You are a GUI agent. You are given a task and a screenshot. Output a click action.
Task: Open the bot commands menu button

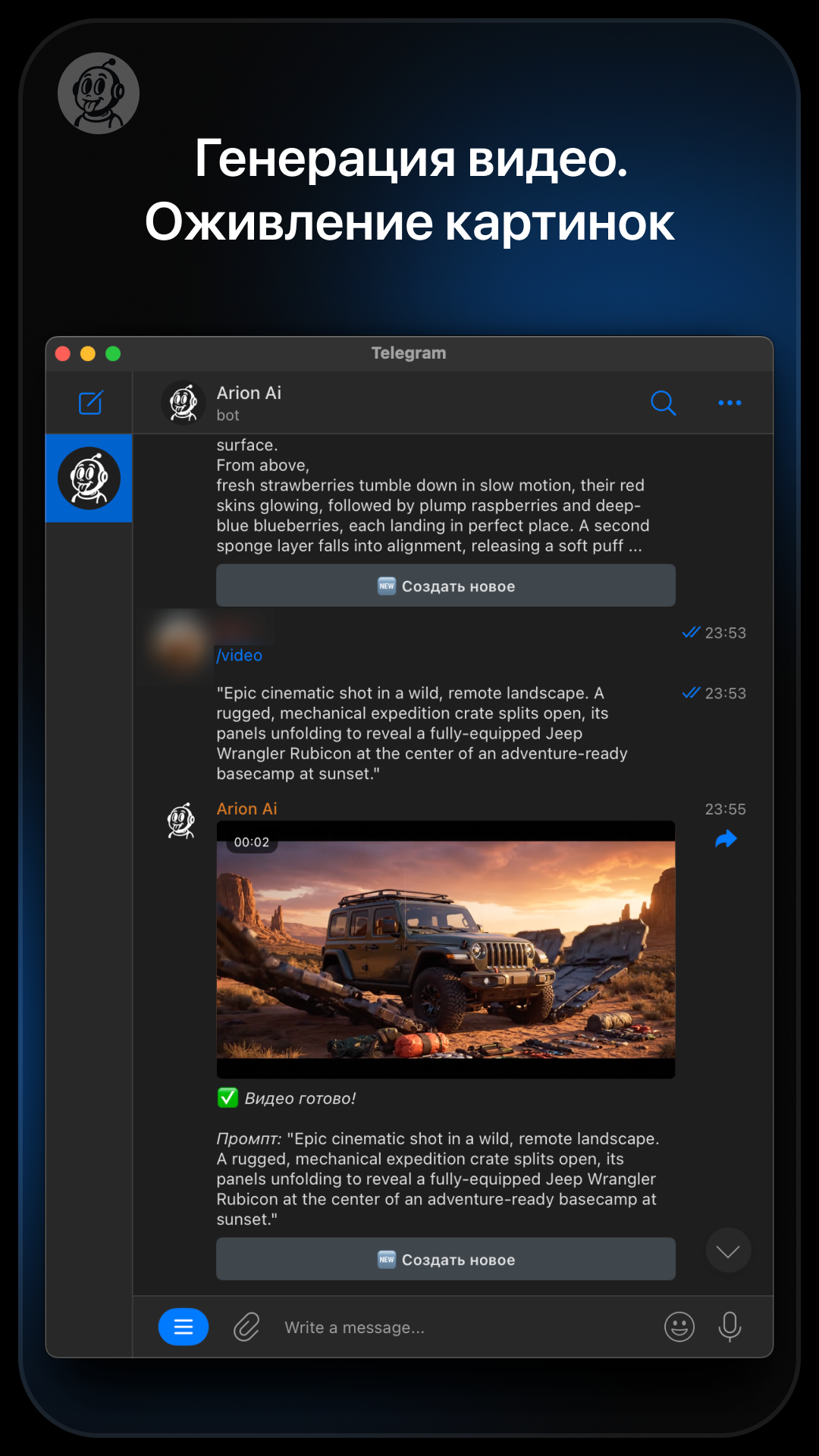[184, 1327]
